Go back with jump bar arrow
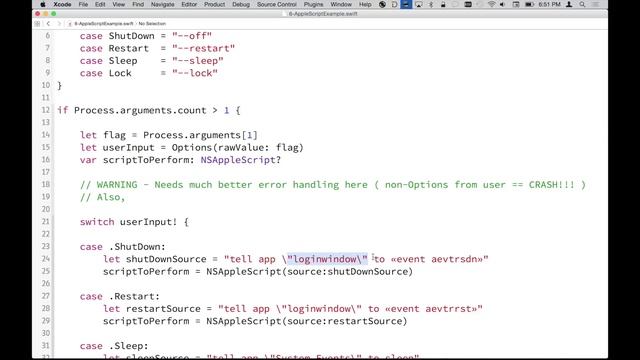The width and height of the screenshot is (640, 360). point(48,24)
